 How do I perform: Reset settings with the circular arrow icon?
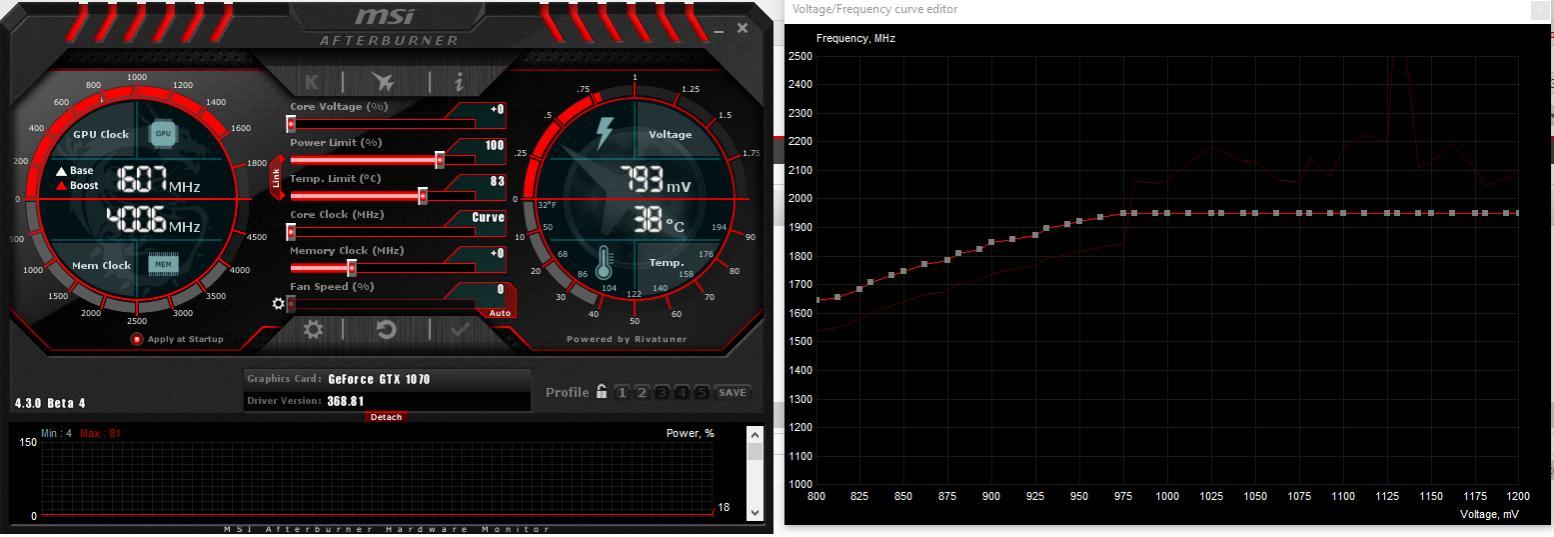386,329
